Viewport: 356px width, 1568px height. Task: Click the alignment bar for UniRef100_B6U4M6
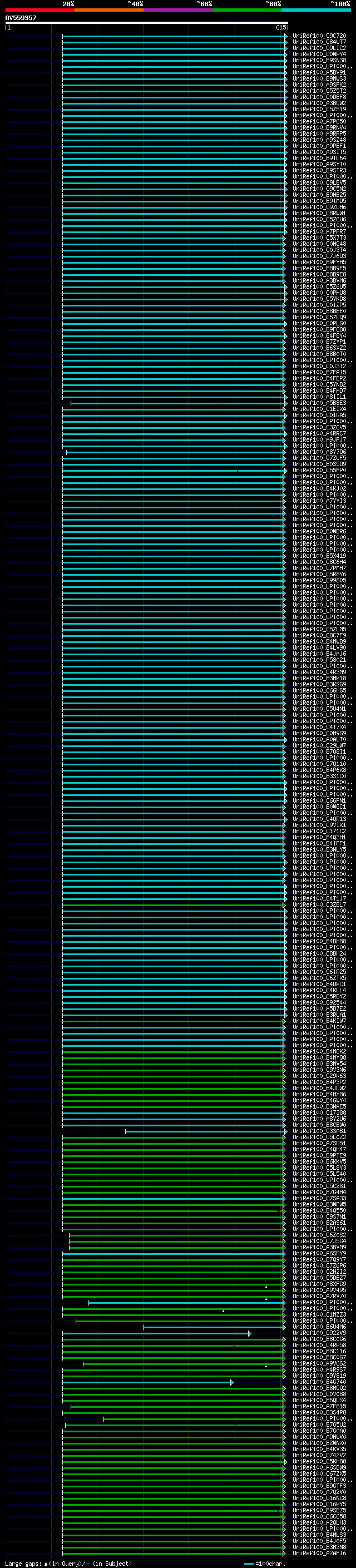coord(214,1328)
